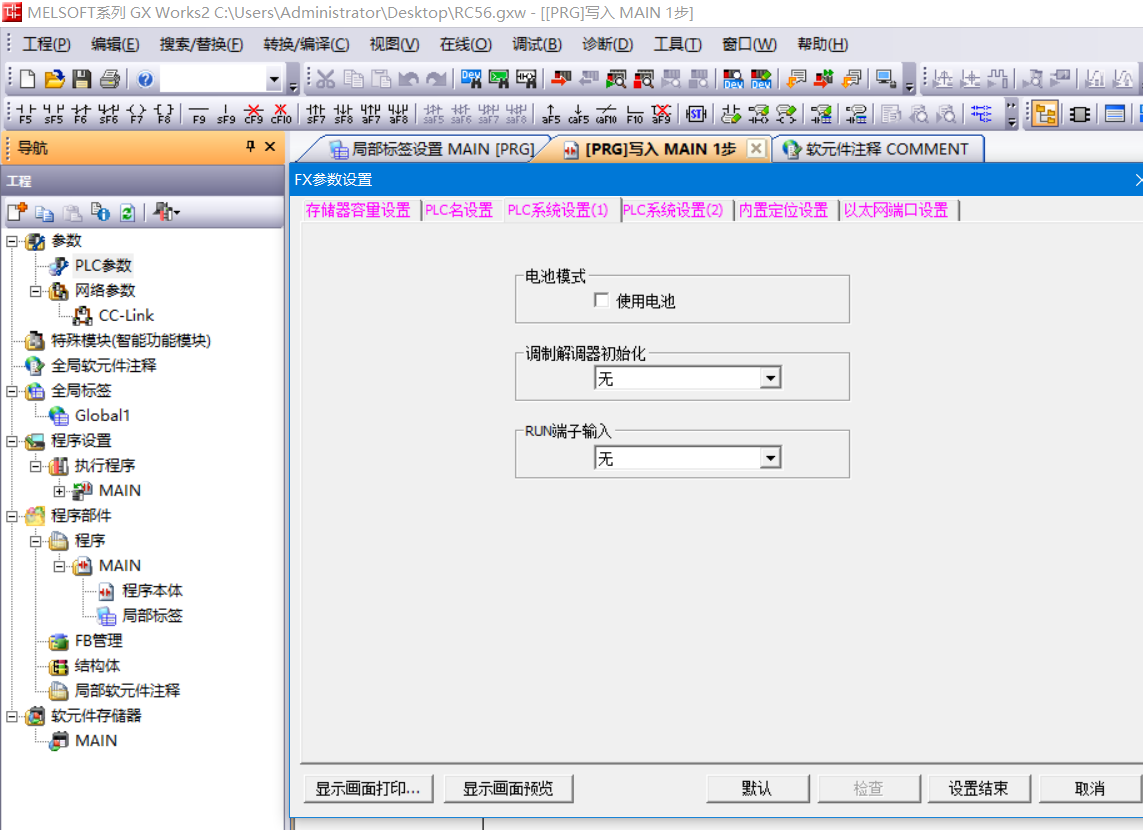Switch to the PLC系统设置(2) tab

[x=673, y=210]
